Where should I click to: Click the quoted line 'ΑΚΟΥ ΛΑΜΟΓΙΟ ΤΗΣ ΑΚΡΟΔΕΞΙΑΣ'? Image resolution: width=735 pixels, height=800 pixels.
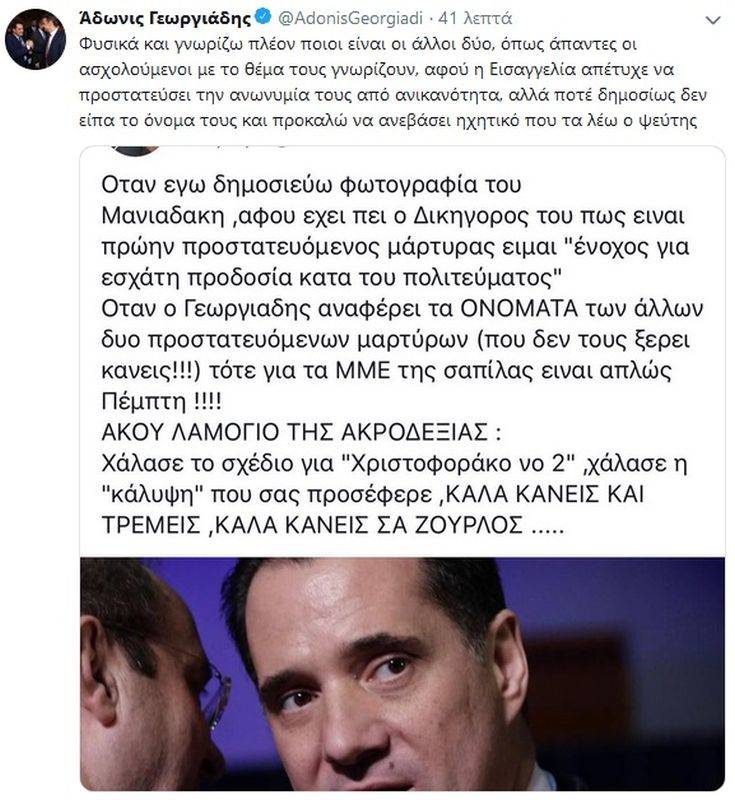[x=301, y=433]
